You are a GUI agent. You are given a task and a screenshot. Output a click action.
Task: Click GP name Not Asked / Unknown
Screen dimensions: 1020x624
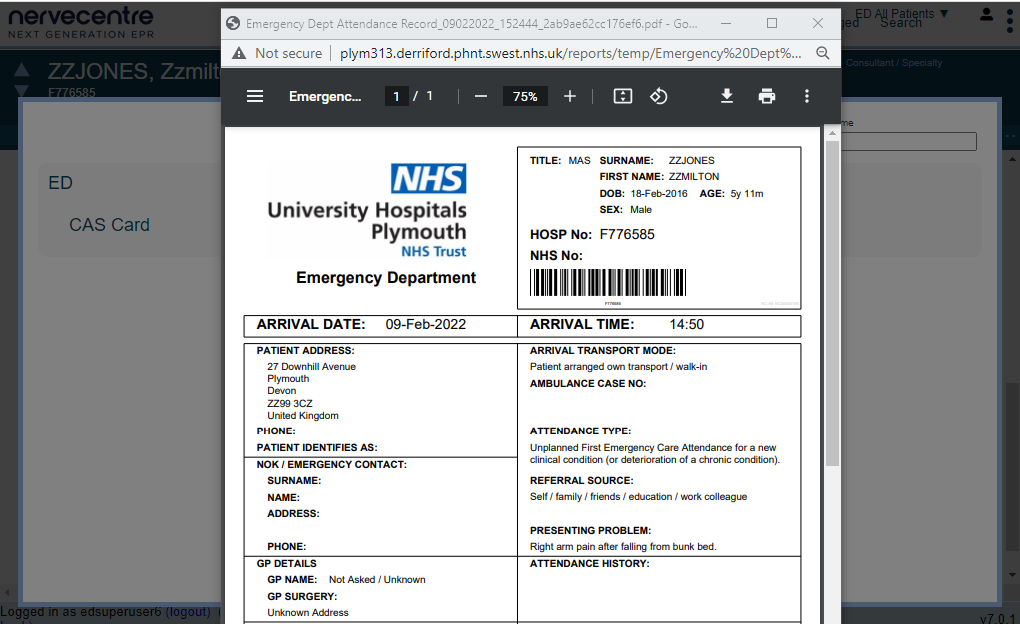pyautogui.click(x=377, y=579)
